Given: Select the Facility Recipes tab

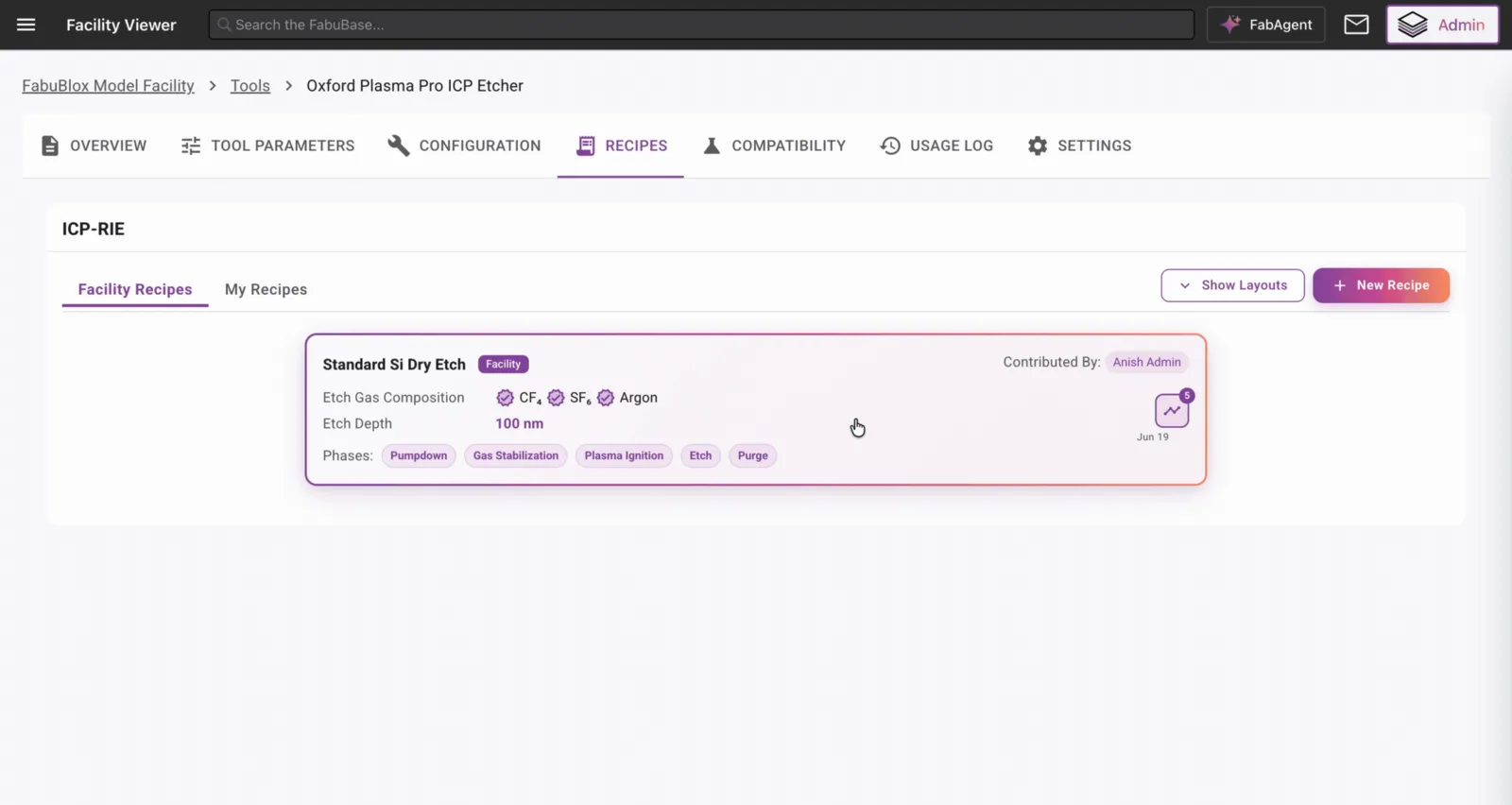Looking at the screenshot, I should [135, 289].
